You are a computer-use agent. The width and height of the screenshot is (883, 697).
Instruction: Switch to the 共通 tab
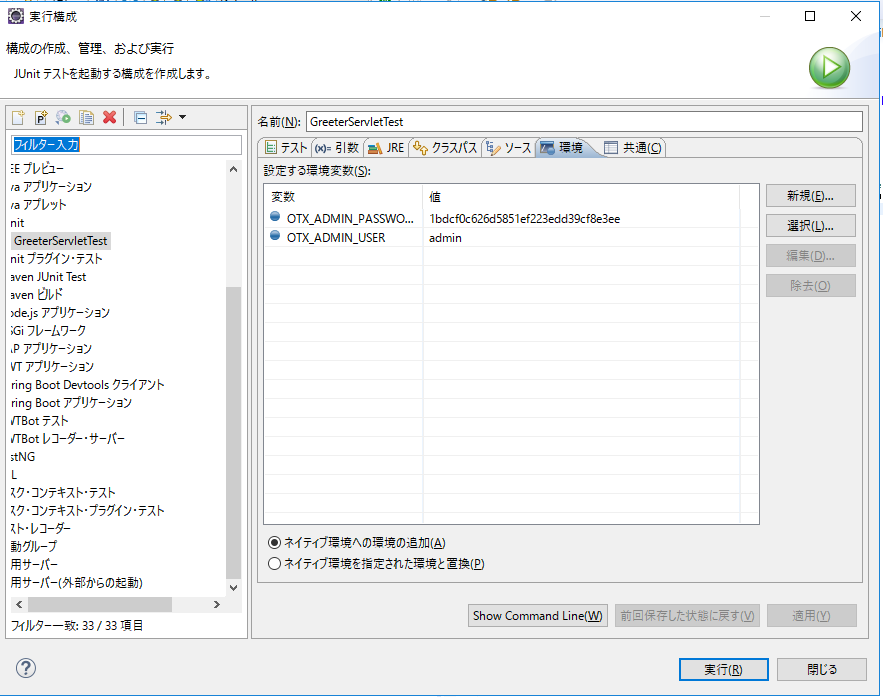pyautogui.click(x=633, y=148)
